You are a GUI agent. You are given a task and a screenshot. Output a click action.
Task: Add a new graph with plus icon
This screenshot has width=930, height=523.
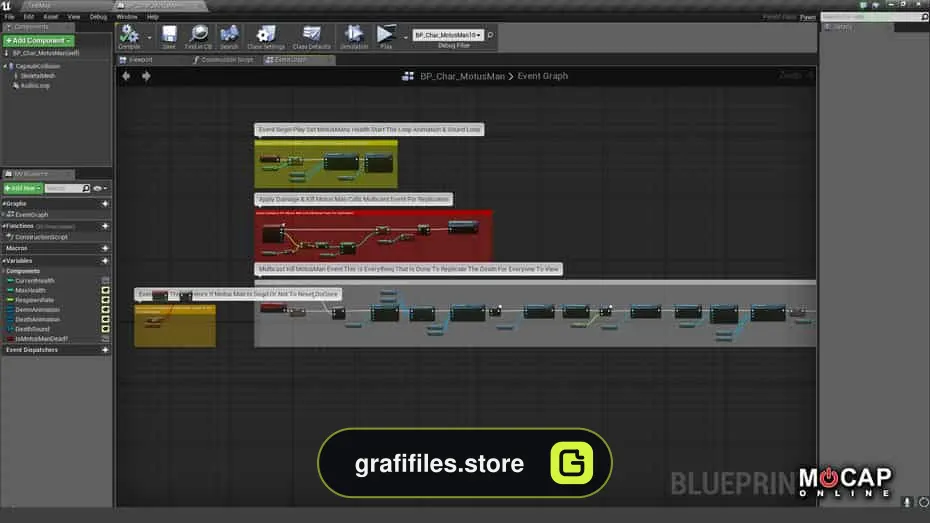(x=105, y=203)
